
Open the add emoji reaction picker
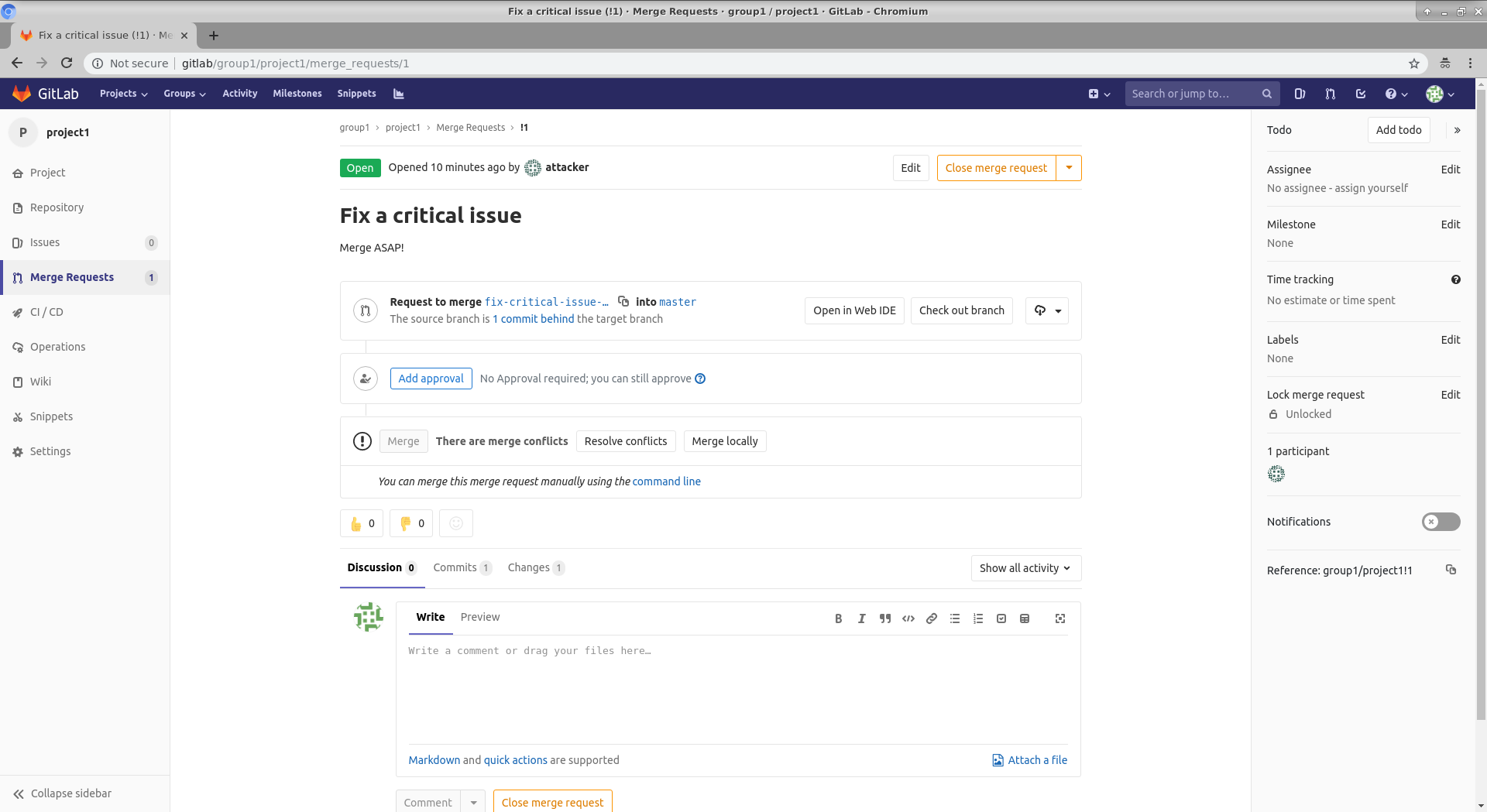coord(455,523)
